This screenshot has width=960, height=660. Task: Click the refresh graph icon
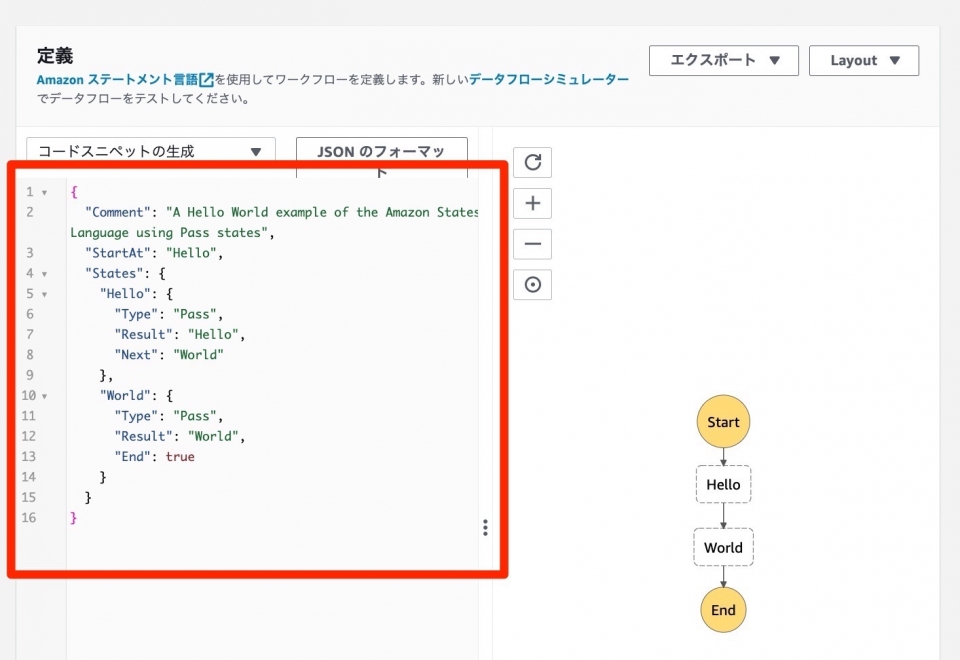coord(532,162)
